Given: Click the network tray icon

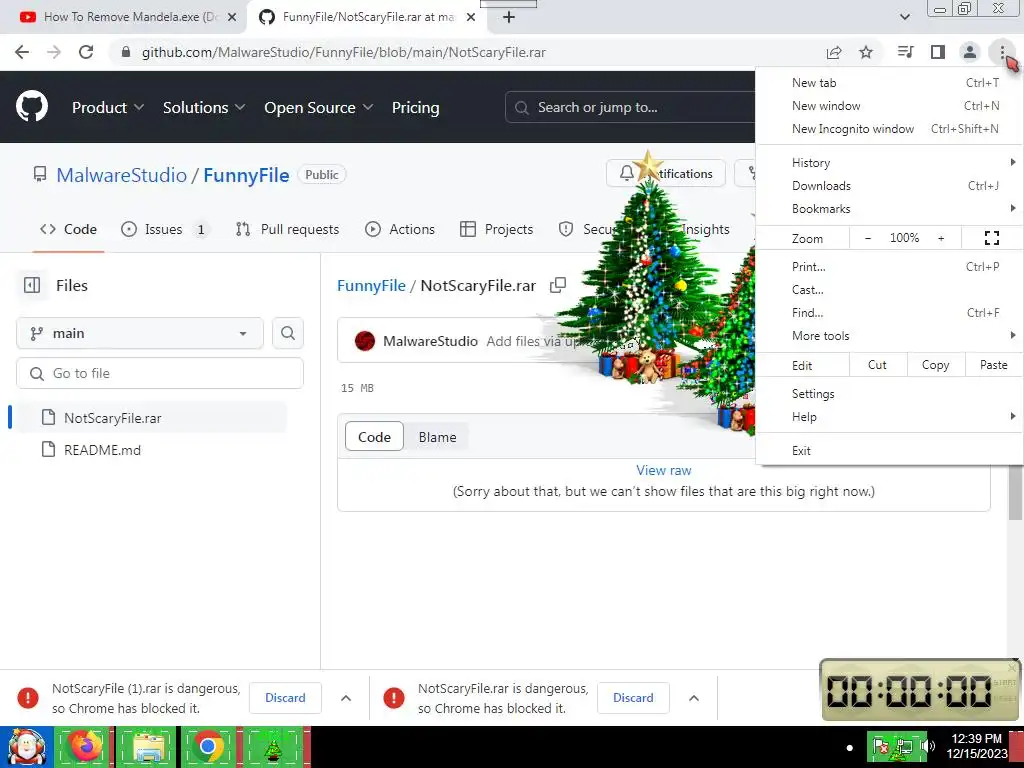Looking at the screenshot, I should [905, 746].
